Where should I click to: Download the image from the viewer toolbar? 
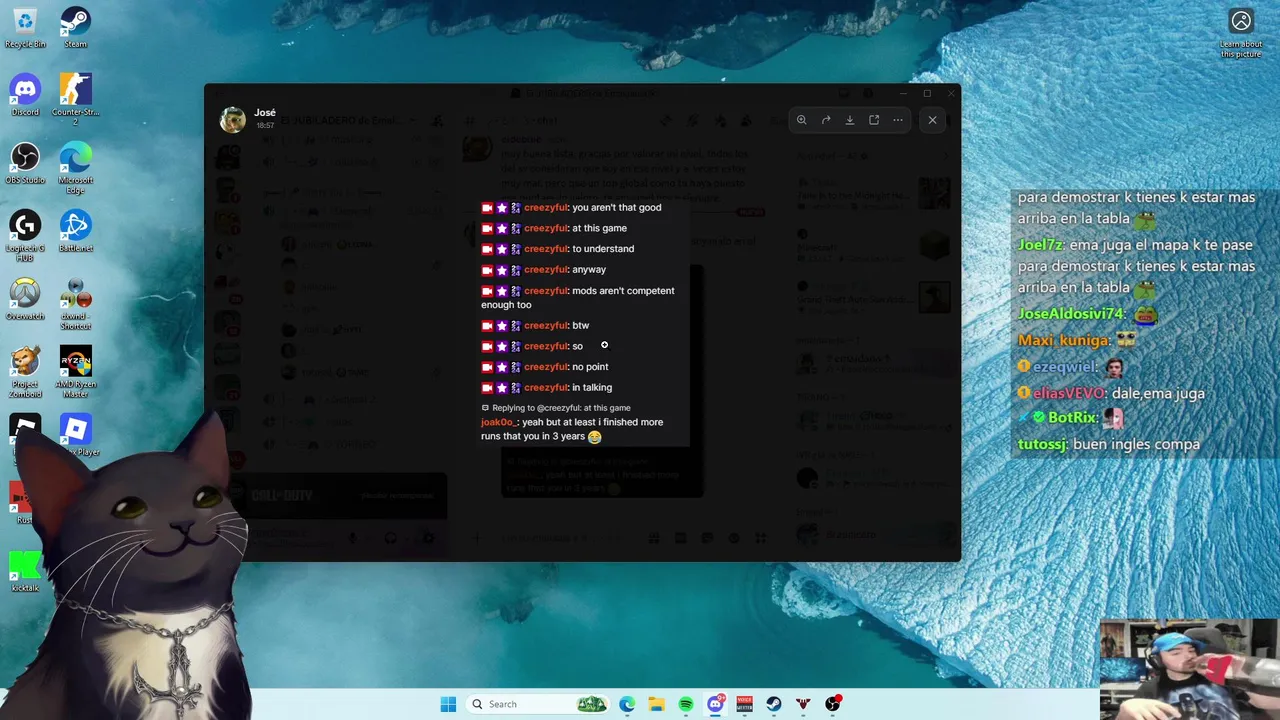tap(850, 120)
